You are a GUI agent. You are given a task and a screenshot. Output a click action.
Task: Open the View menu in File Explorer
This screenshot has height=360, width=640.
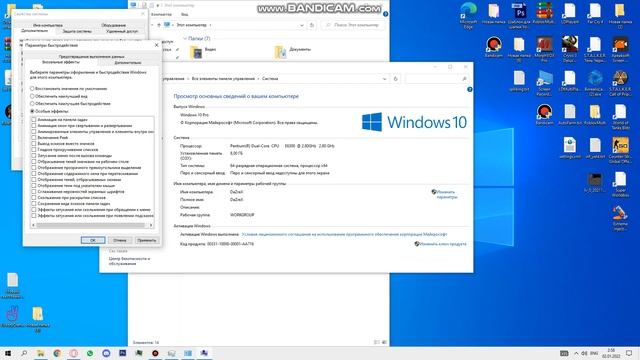point(184,14)
